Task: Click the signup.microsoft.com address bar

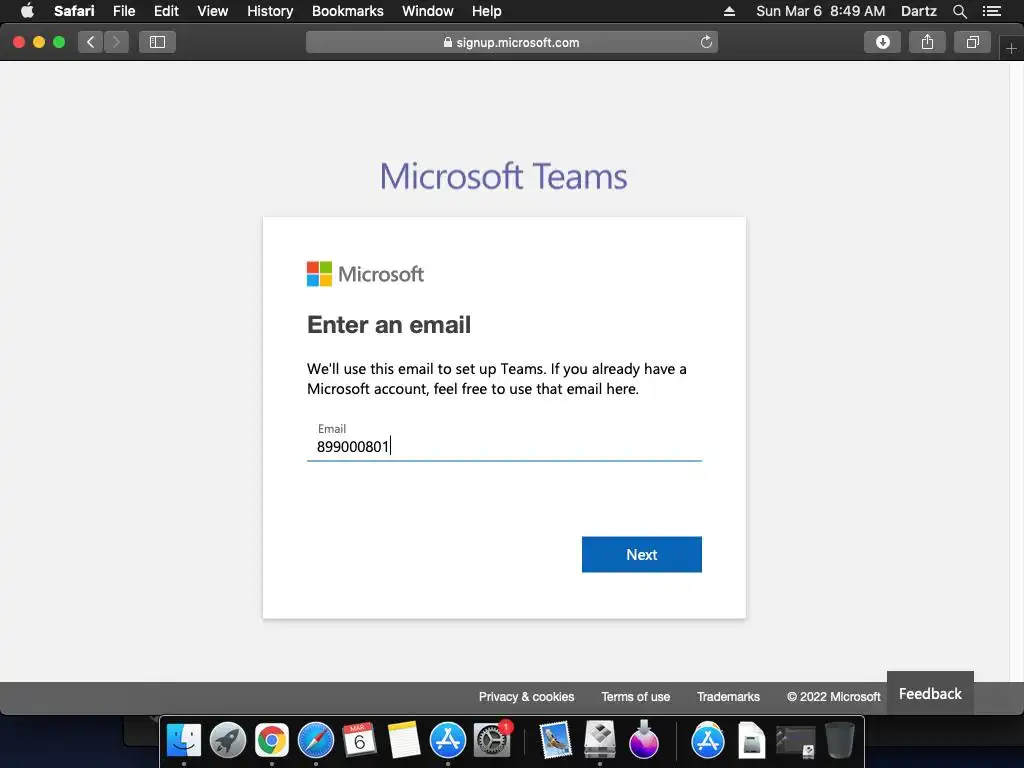Action: (511, 42)
